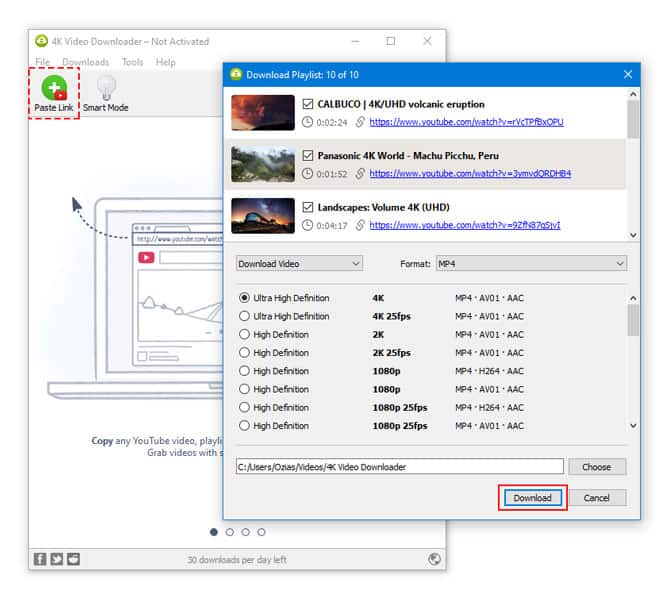Screen dimensions: 669x600
Task: Click the quality list scrollbar thumb
Action: (x=633, y=320)
